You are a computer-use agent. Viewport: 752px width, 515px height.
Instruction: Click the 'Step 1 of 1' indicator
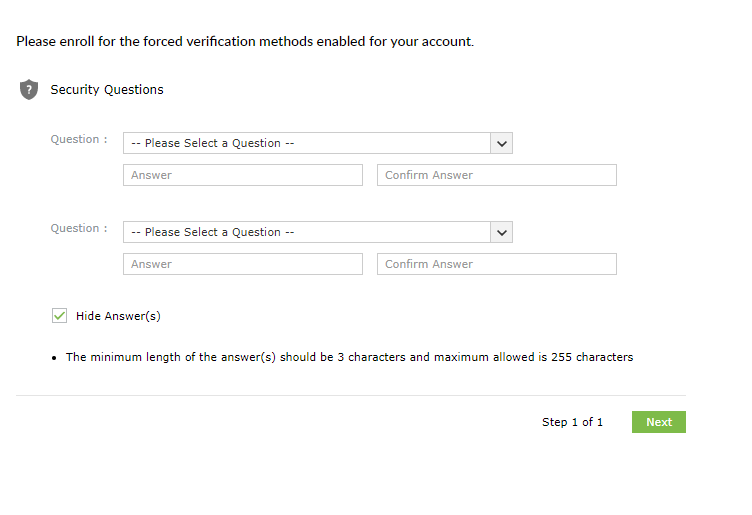coord(572,422)
